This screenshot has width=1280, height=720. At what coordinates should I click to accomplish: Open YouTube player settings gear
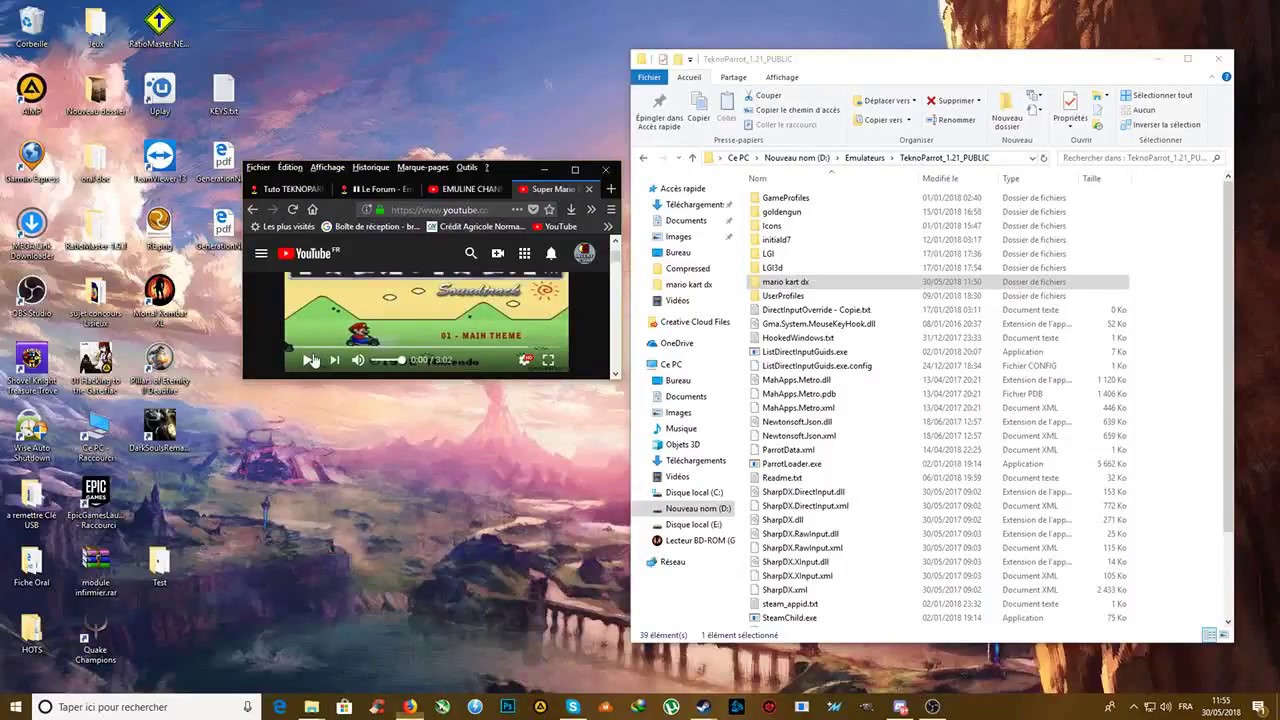524,360
